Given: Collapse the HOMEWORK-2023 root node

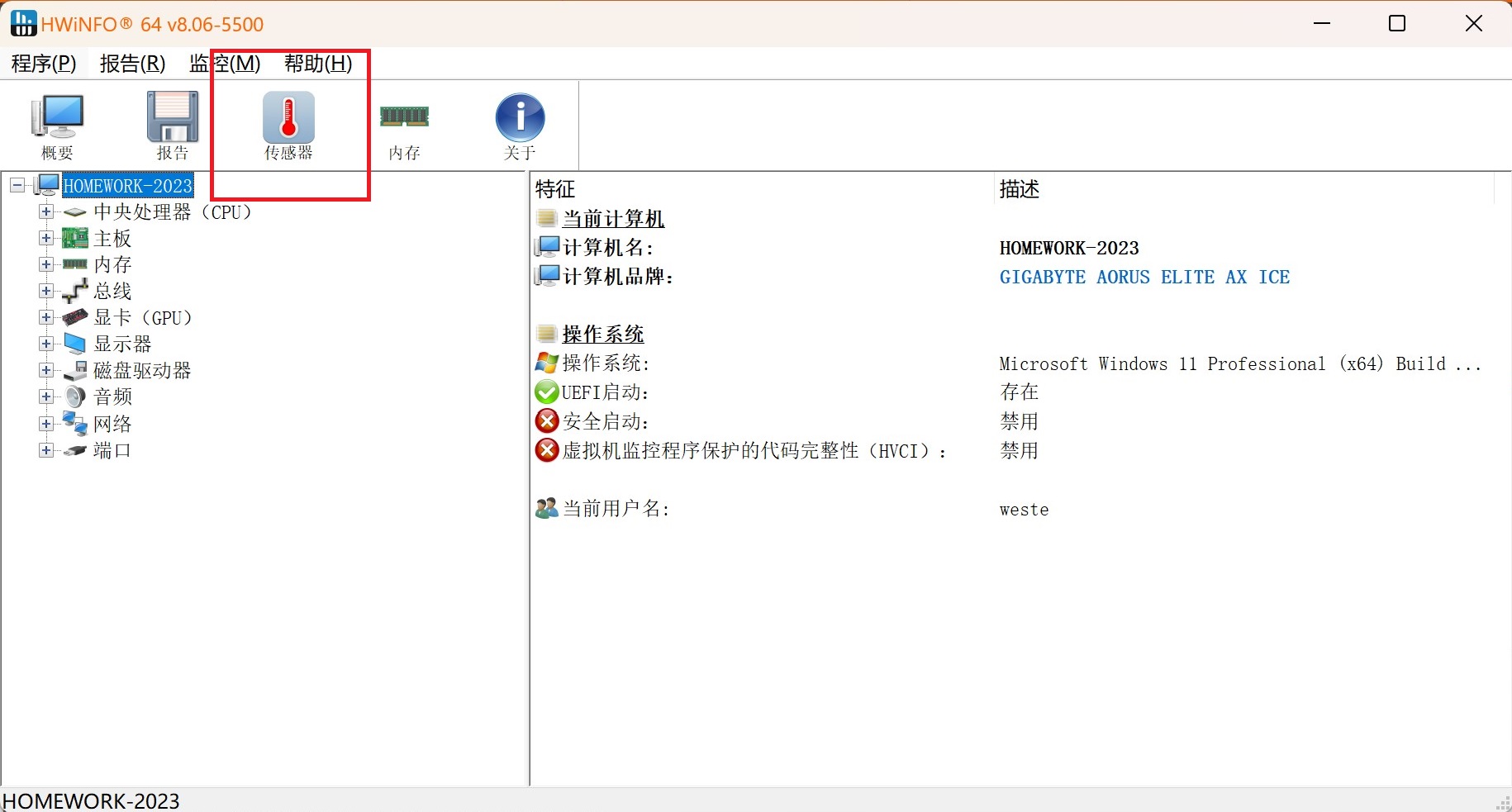Looking at the screenshot, I should click(x=17, y=185).
